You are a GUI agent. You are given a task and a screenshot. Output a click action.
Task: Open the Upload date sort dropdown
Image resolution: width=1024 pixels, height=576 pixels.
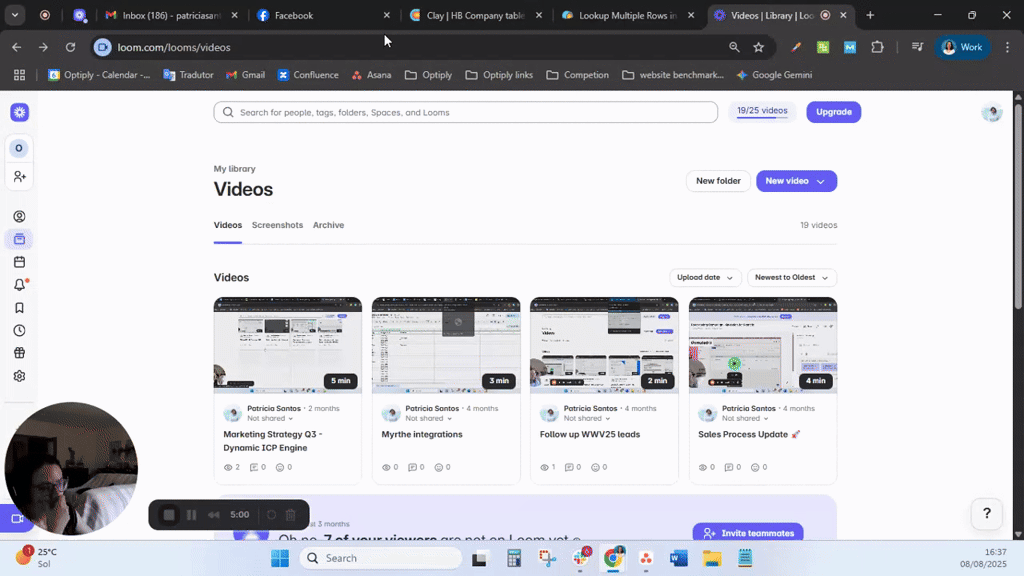[705, 277]
